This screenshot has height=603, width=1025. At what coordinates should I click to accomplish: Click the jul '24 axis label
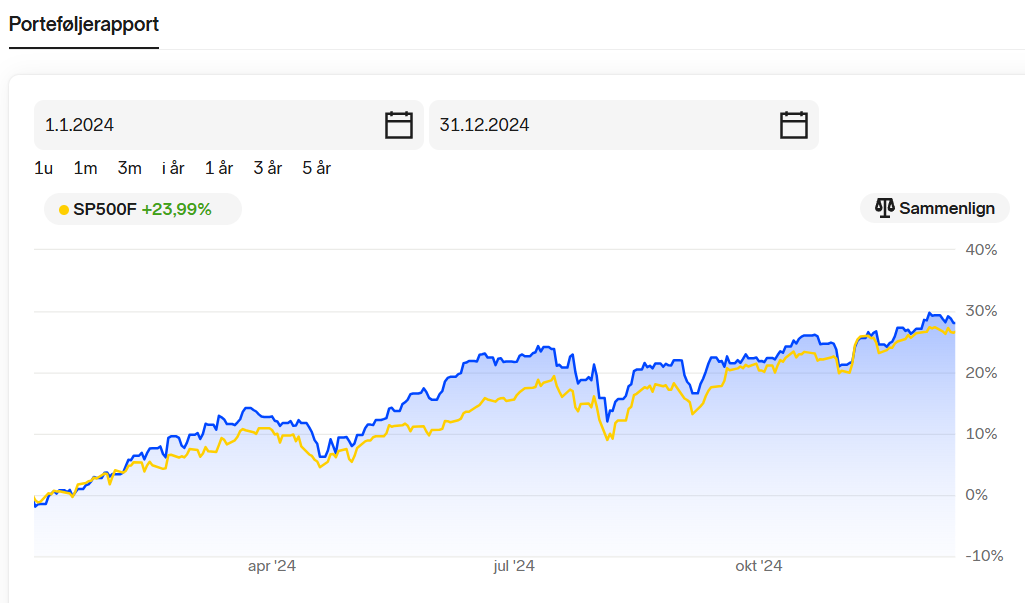[x=514, y=566]
